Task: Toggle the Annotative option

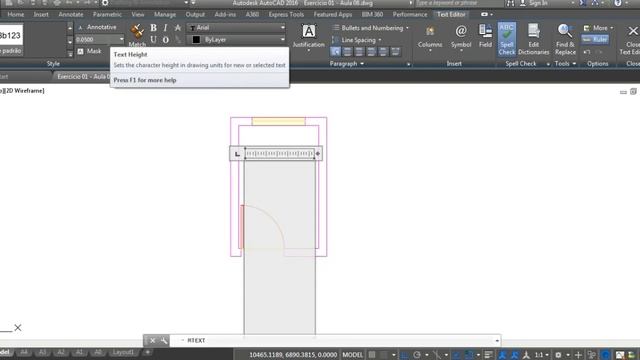Action: point(97,27)
